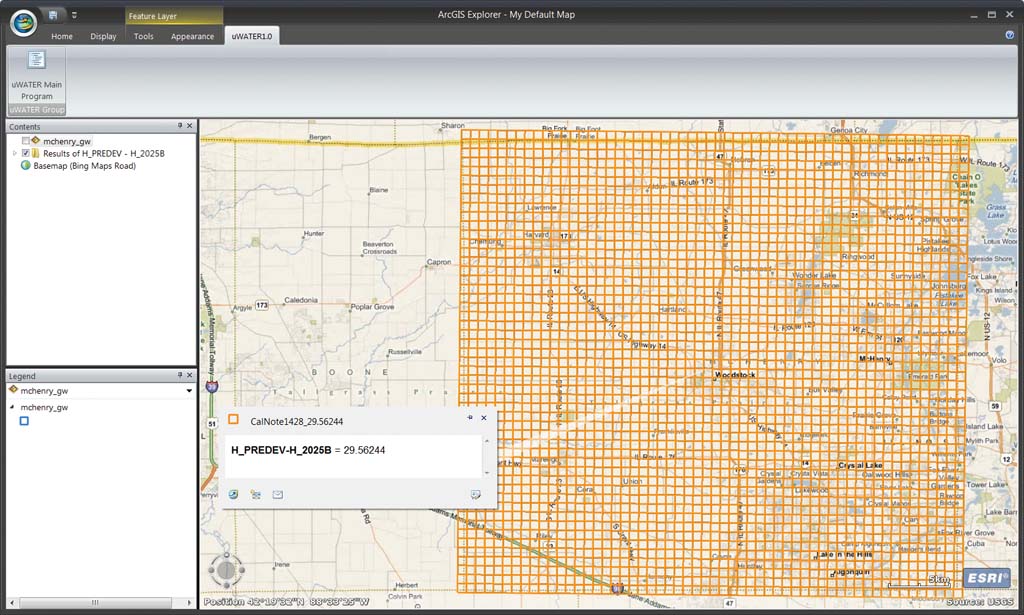
Task: Click the Crystal Lake label on the map
Action: [860, 465]
